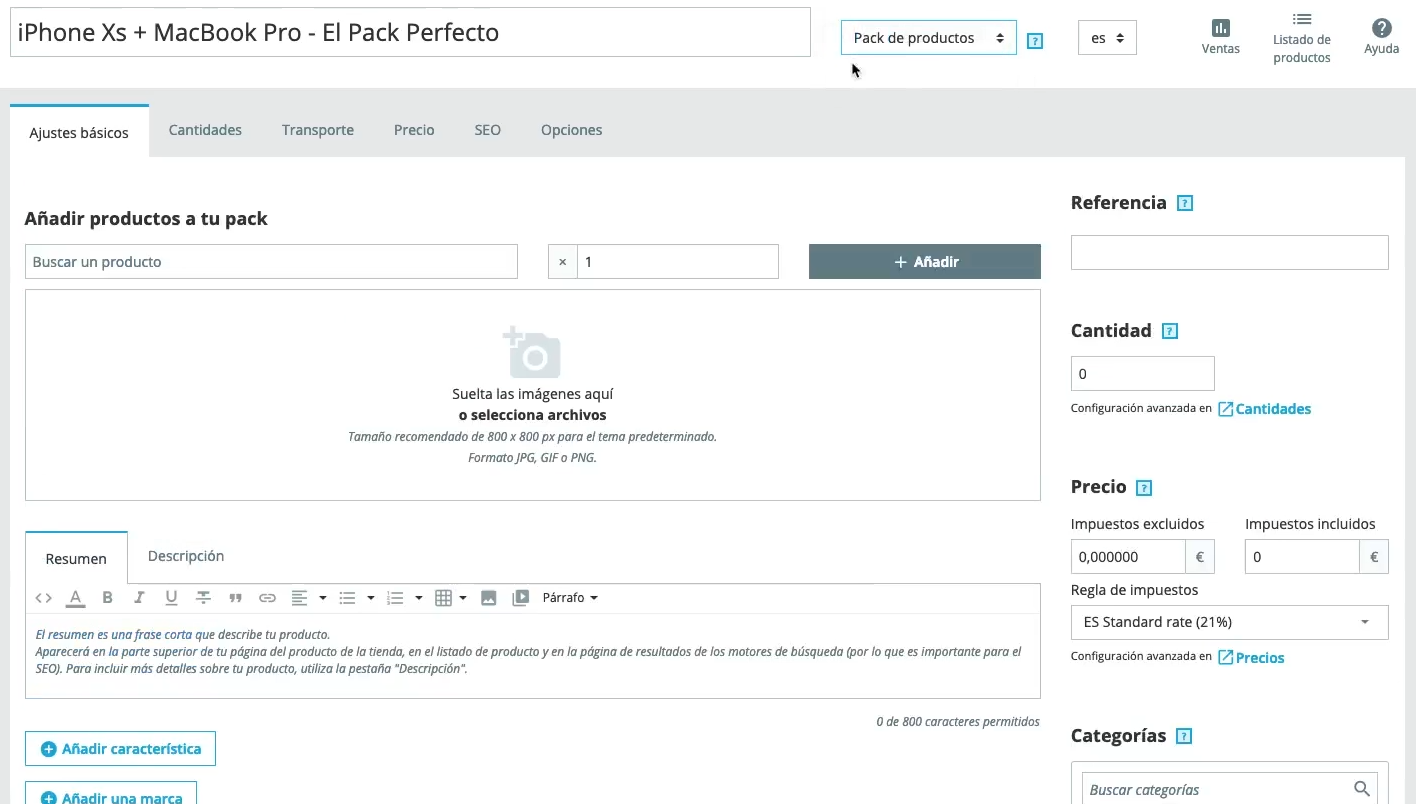The height and width of the screenshot is (804, 1416).
Task: Switch to the Transporte tab
Action: pyautogui.click(x=318, y=130)
